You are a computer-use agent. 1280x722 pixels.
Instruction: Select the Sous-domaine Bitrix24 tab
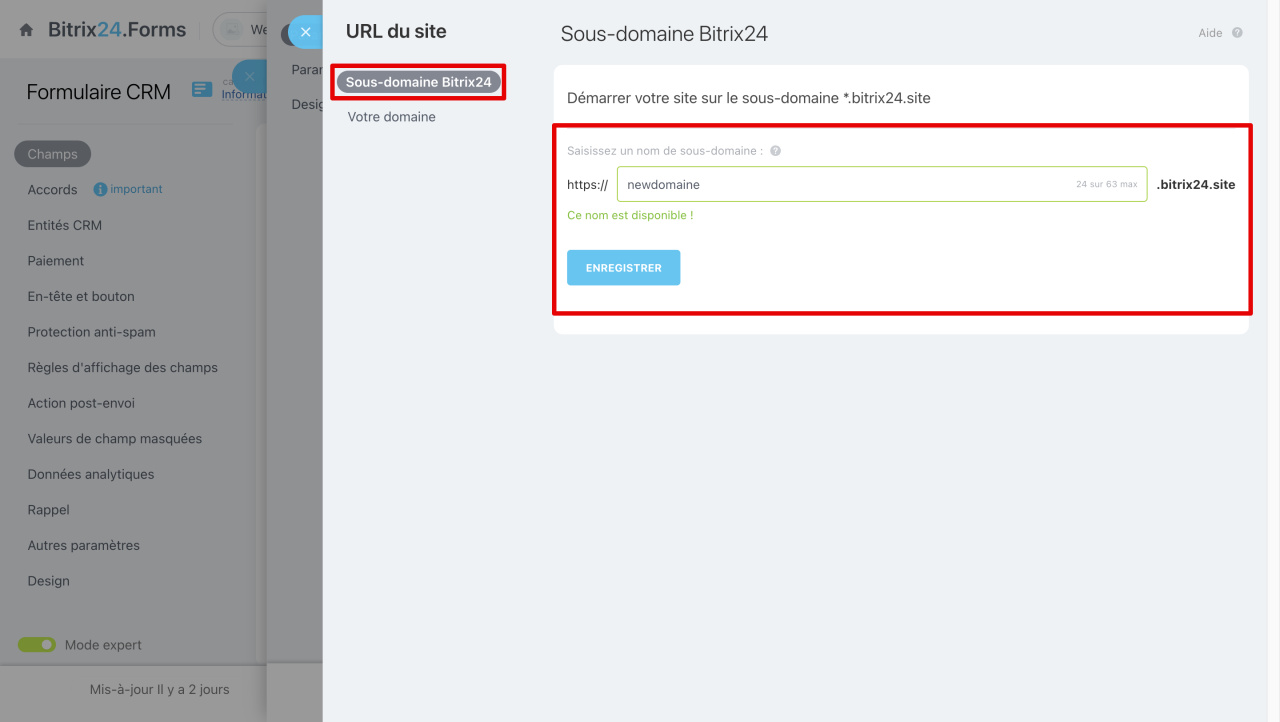click(418, 82)
